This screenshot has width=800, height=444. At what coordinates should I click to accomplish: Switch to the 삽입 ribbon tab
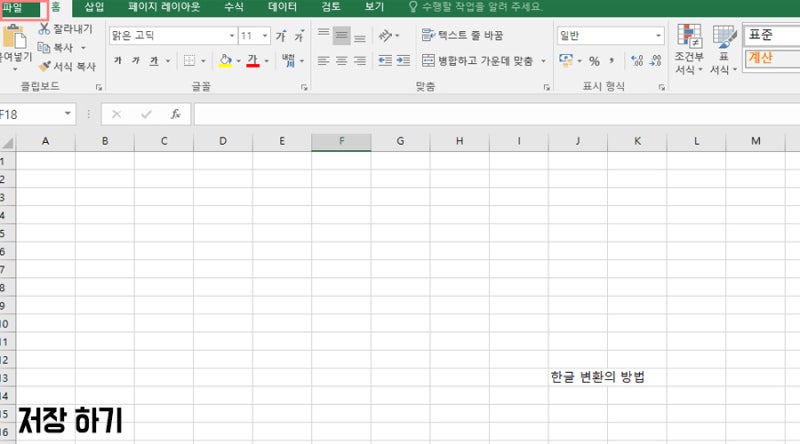[x=94, y=7]
